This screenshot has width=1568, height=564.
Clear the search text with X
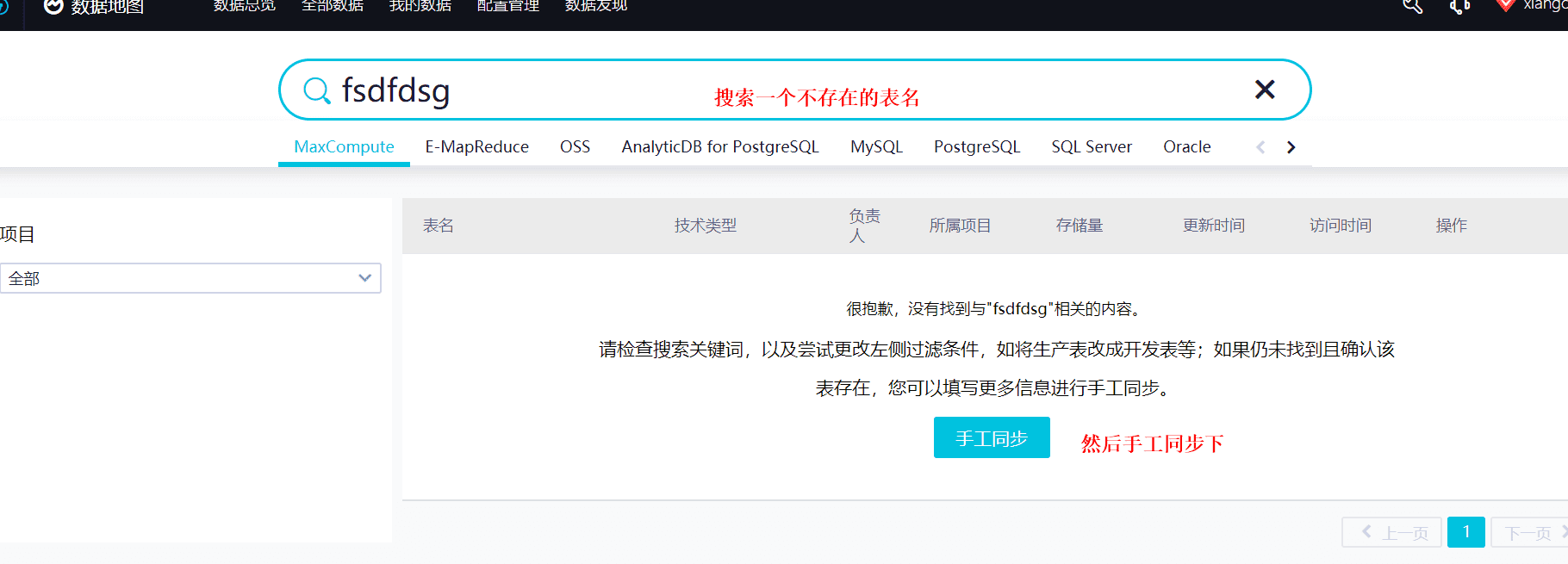coord(1265,89)
